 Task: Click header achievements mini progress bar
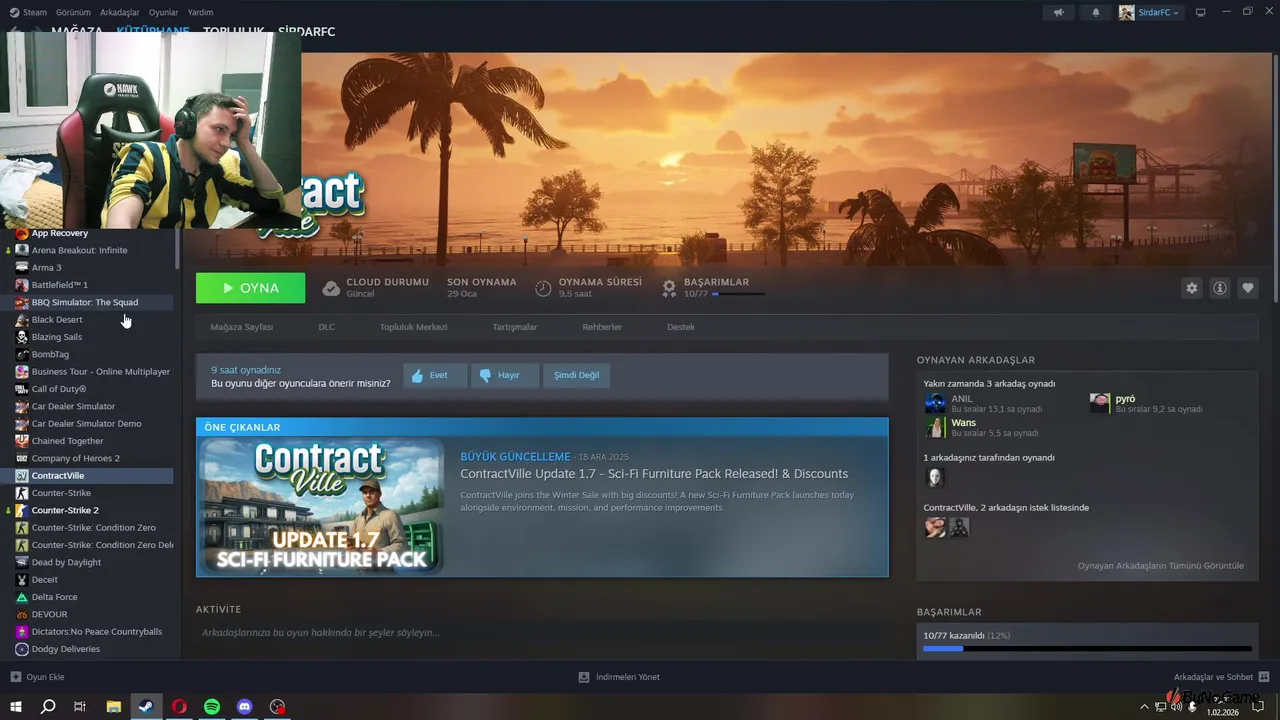(738, 294)
